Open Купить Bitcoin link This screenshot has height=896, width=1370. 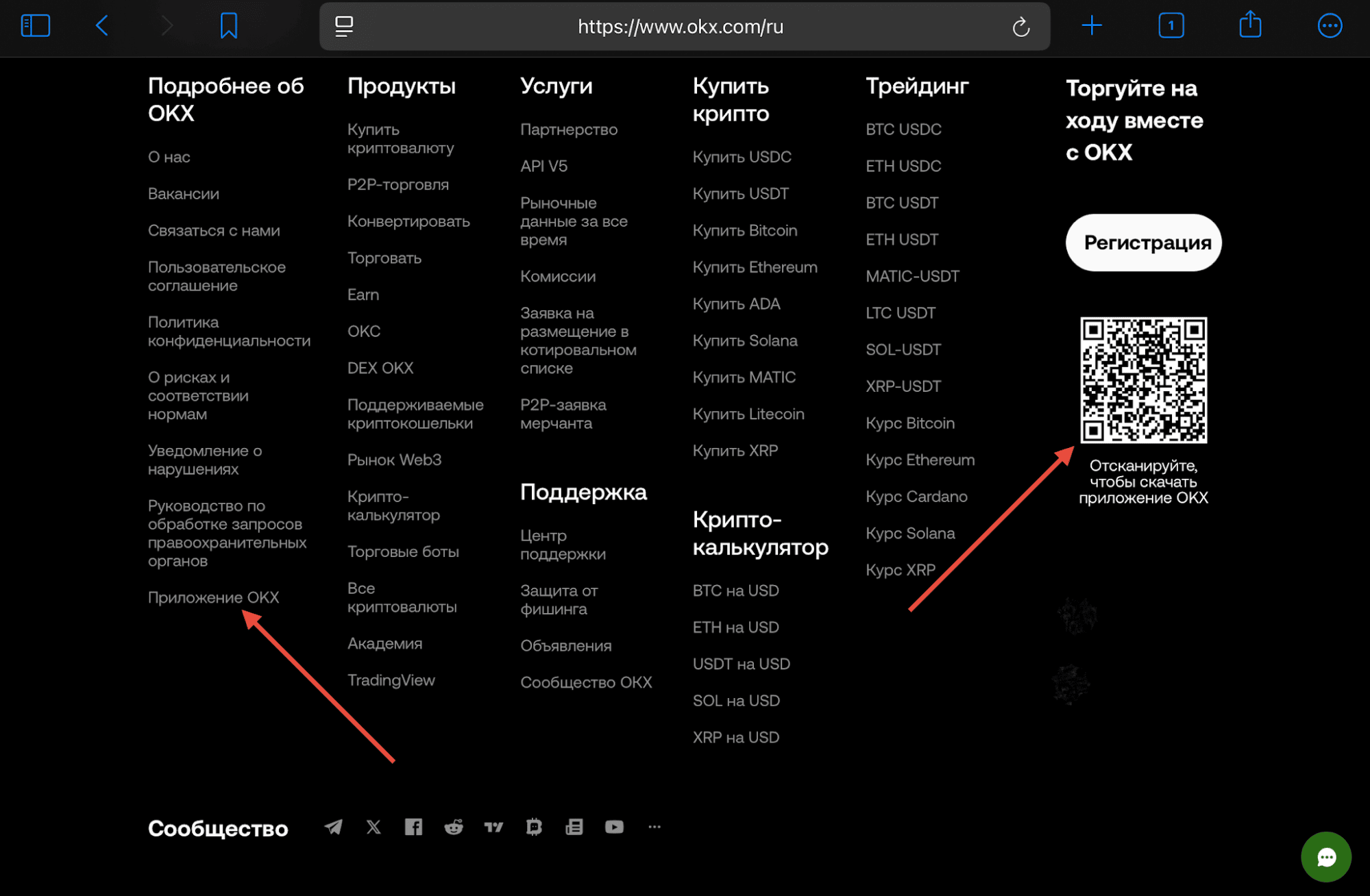coord(744,231)
